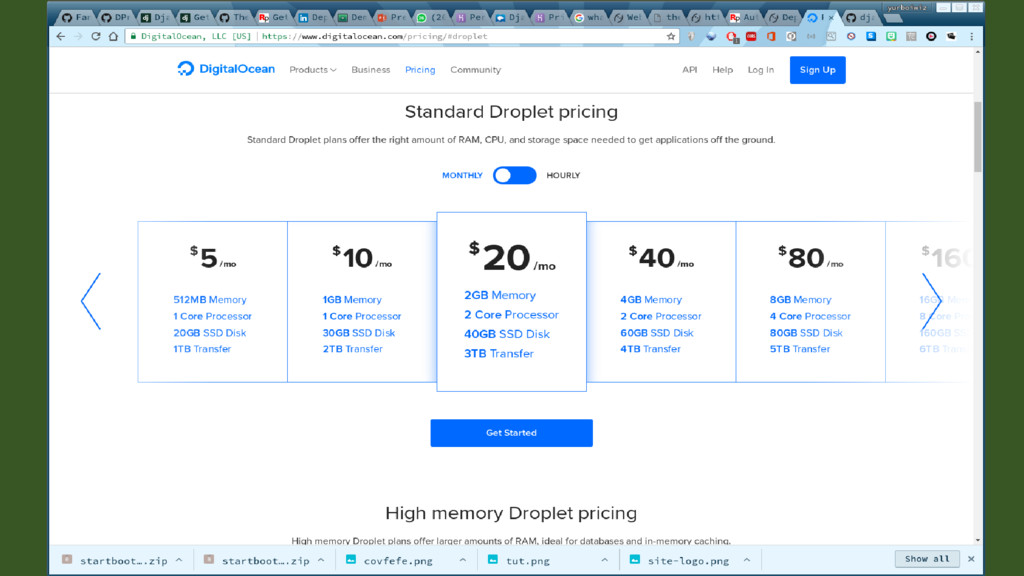Expand the Products dropdown menu
Screen dimensions: 1024x576
click(313, 70)
